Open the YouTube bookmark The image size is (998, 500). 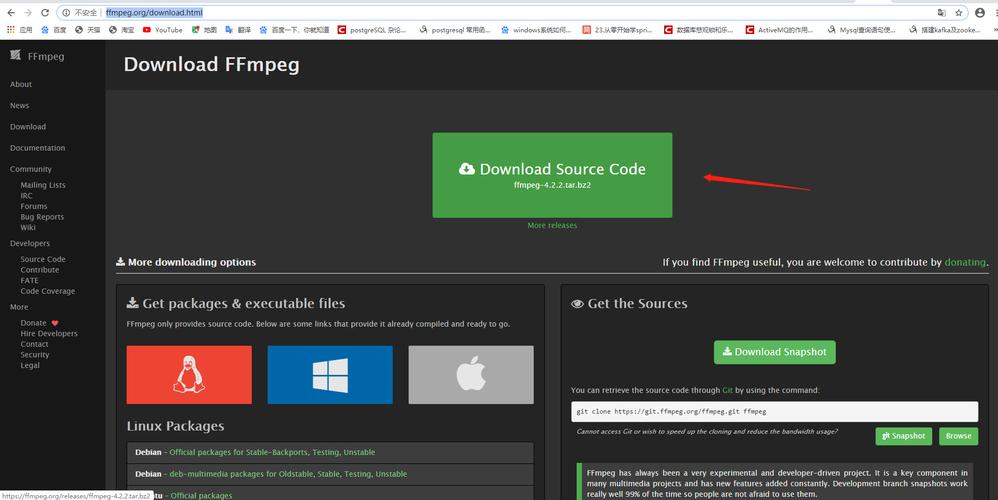pos(162,30)
